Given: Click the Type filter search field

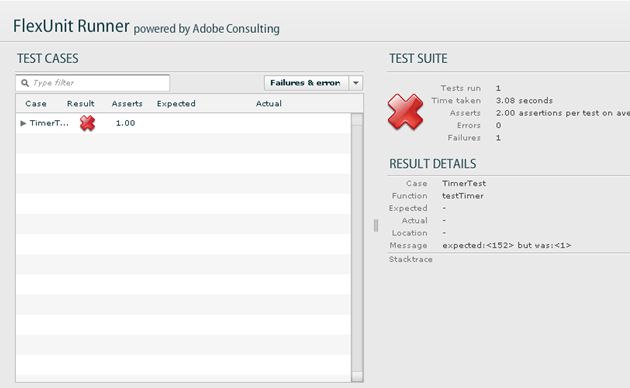Looking at the screenshot, I should coord(93,83).
